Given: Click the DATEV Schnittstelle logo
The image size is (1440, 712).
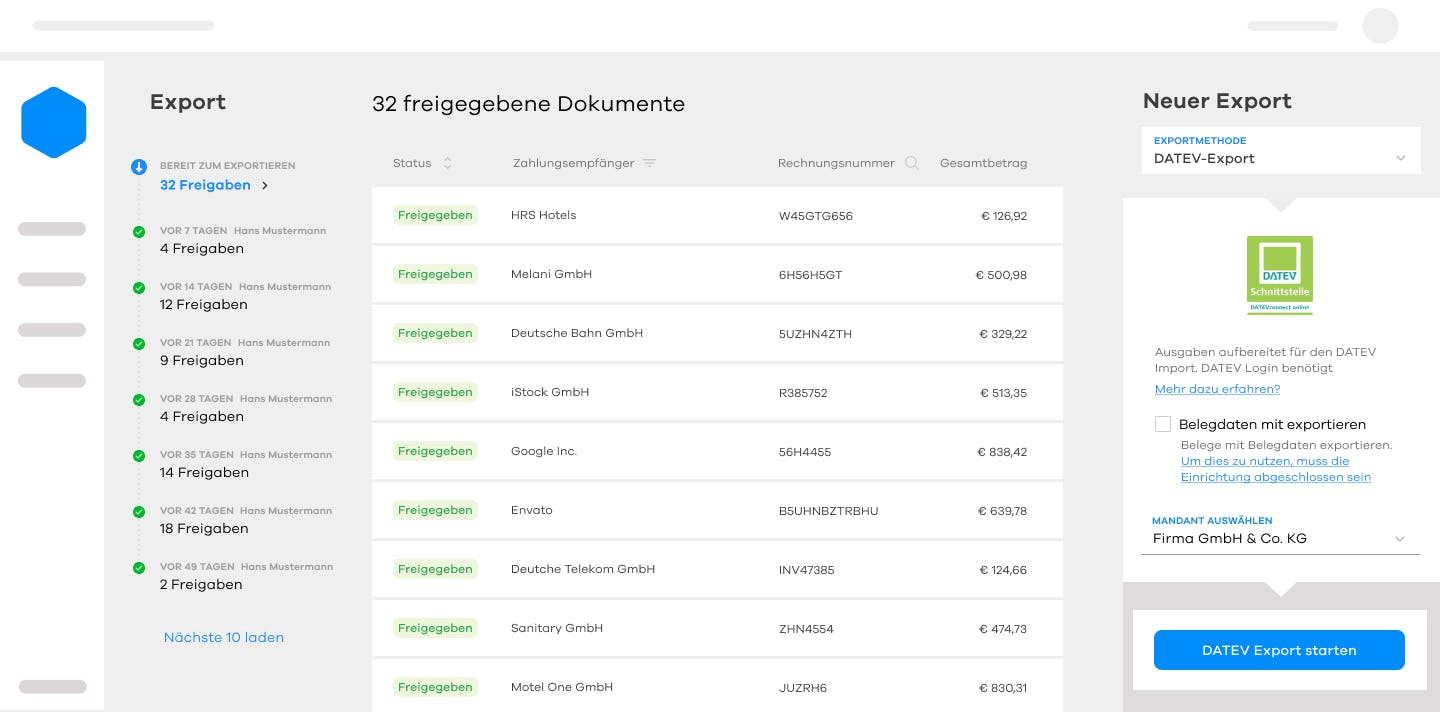Looking at the screenshot, I should pyautogui.click(x=1280, y=275).
